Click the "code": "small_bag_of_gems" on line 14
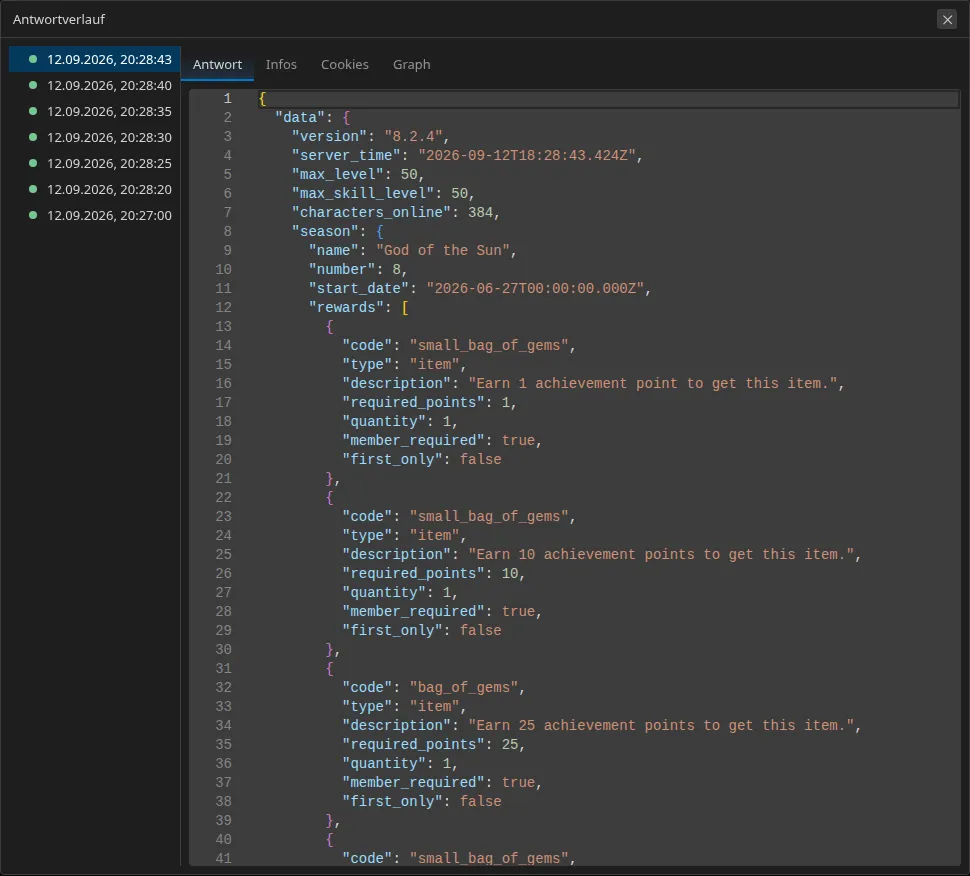Screen dimensions: 970x876 pyautogui.click(x=460, y=345)
